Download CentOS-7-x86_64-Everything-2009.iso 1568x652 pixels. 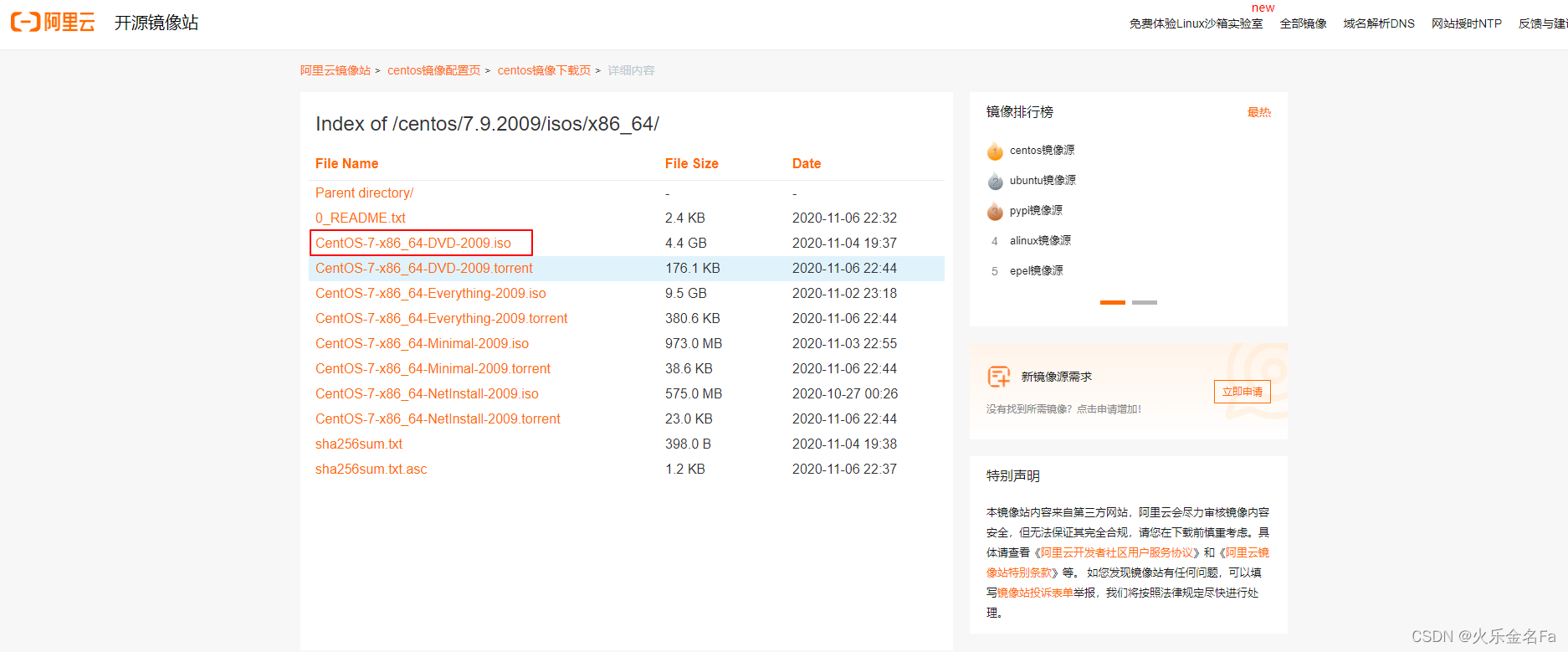tap(431, 293)
